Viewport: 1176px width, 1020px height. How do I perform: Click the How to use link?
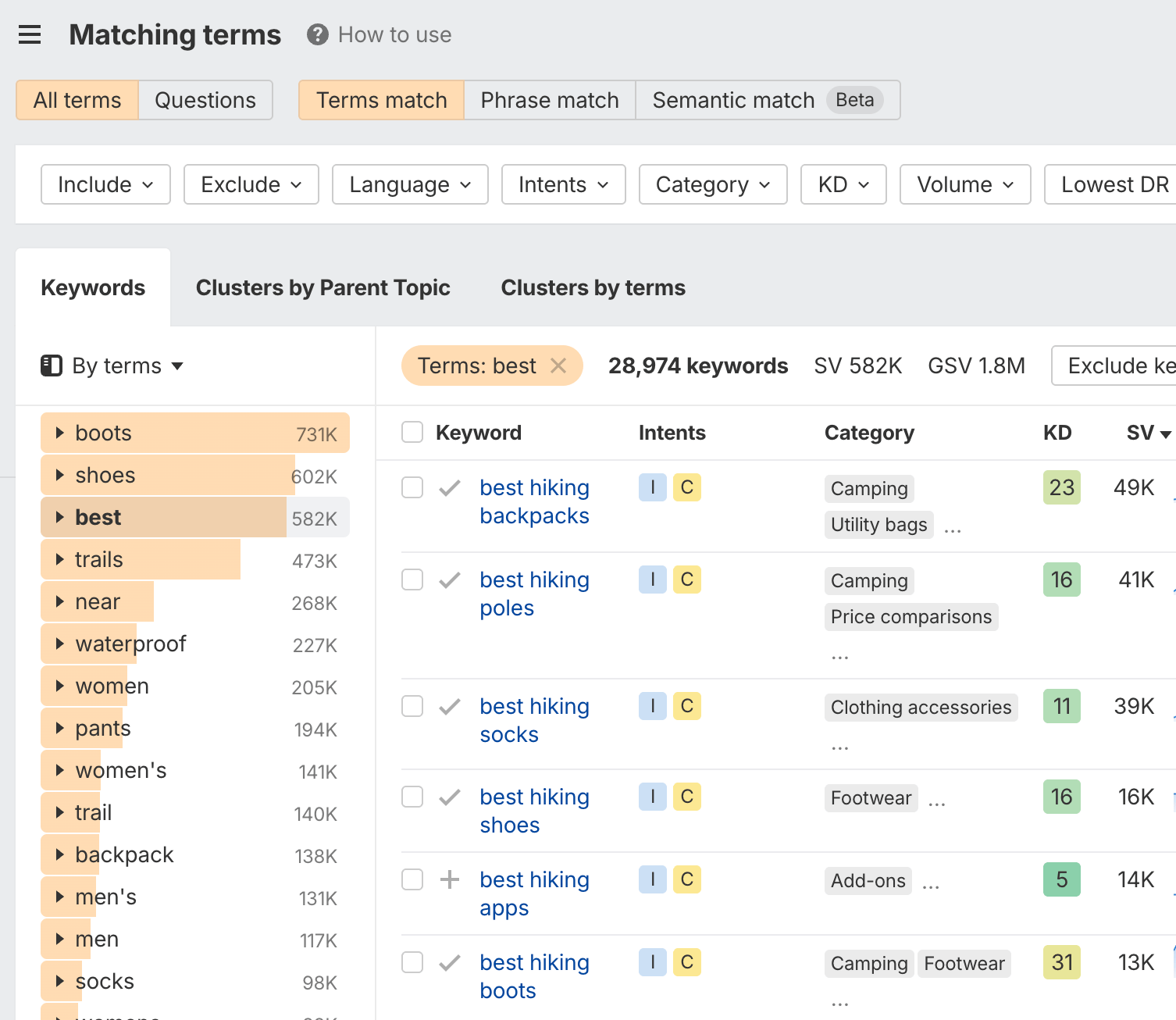click(x=394, y=34)
